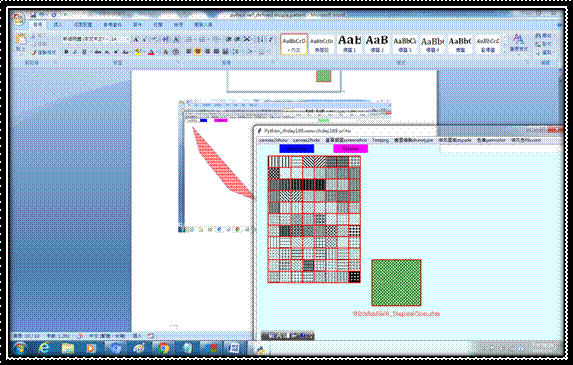Image resolution: width=573 pixels, height=365 pixels.
Task: Click the blue pencolor button
Action: click(x=296, y=149)
